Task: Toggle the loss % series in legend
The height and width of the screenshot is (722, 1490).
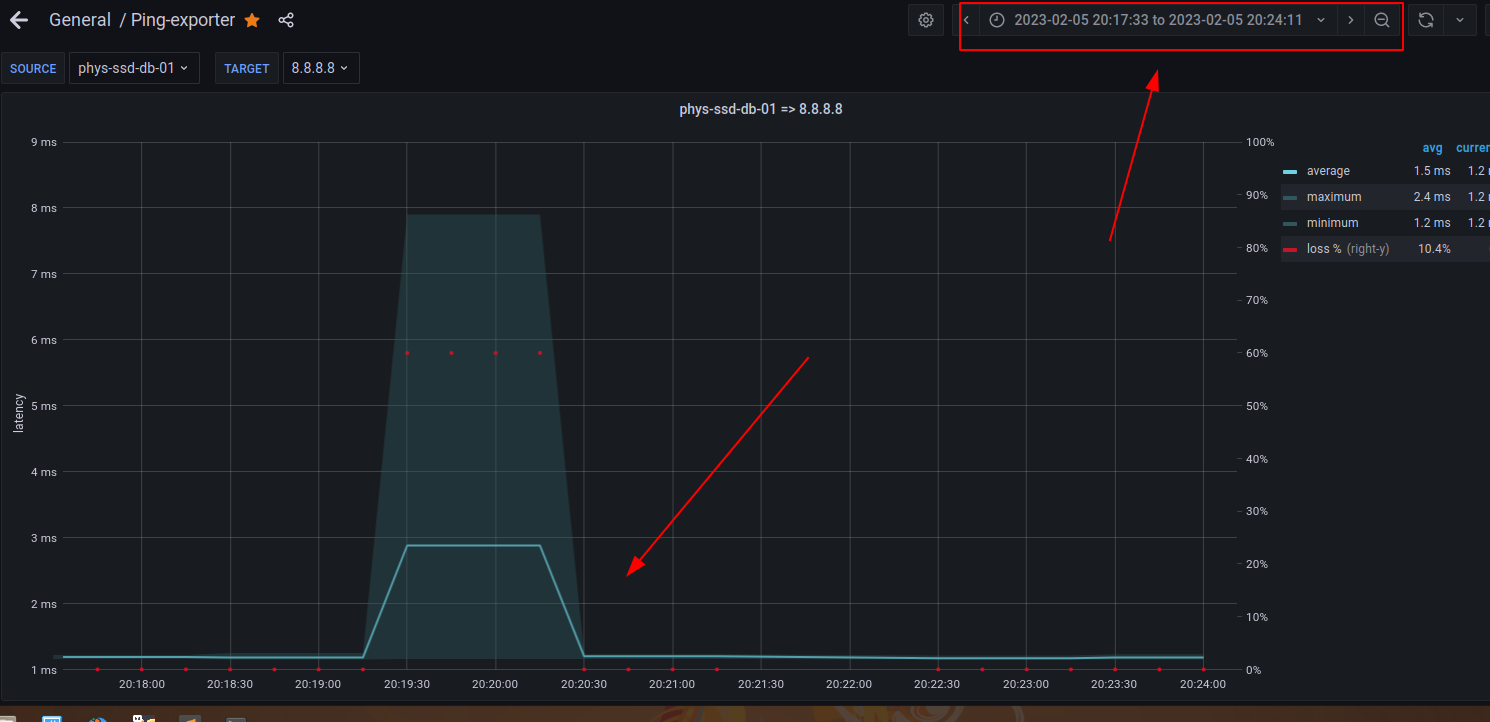Action: point(1347,249)
